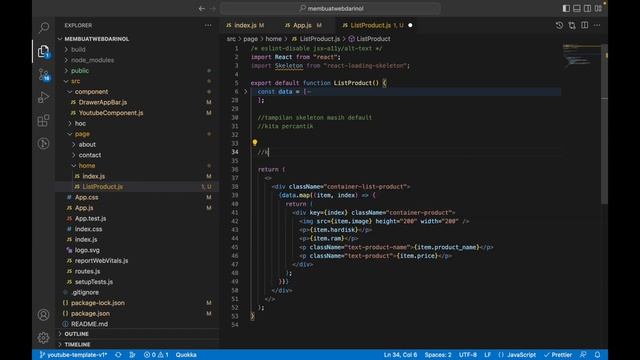Click JavaScript language mode indicator

pyautogui.click(x=517, y=355)
